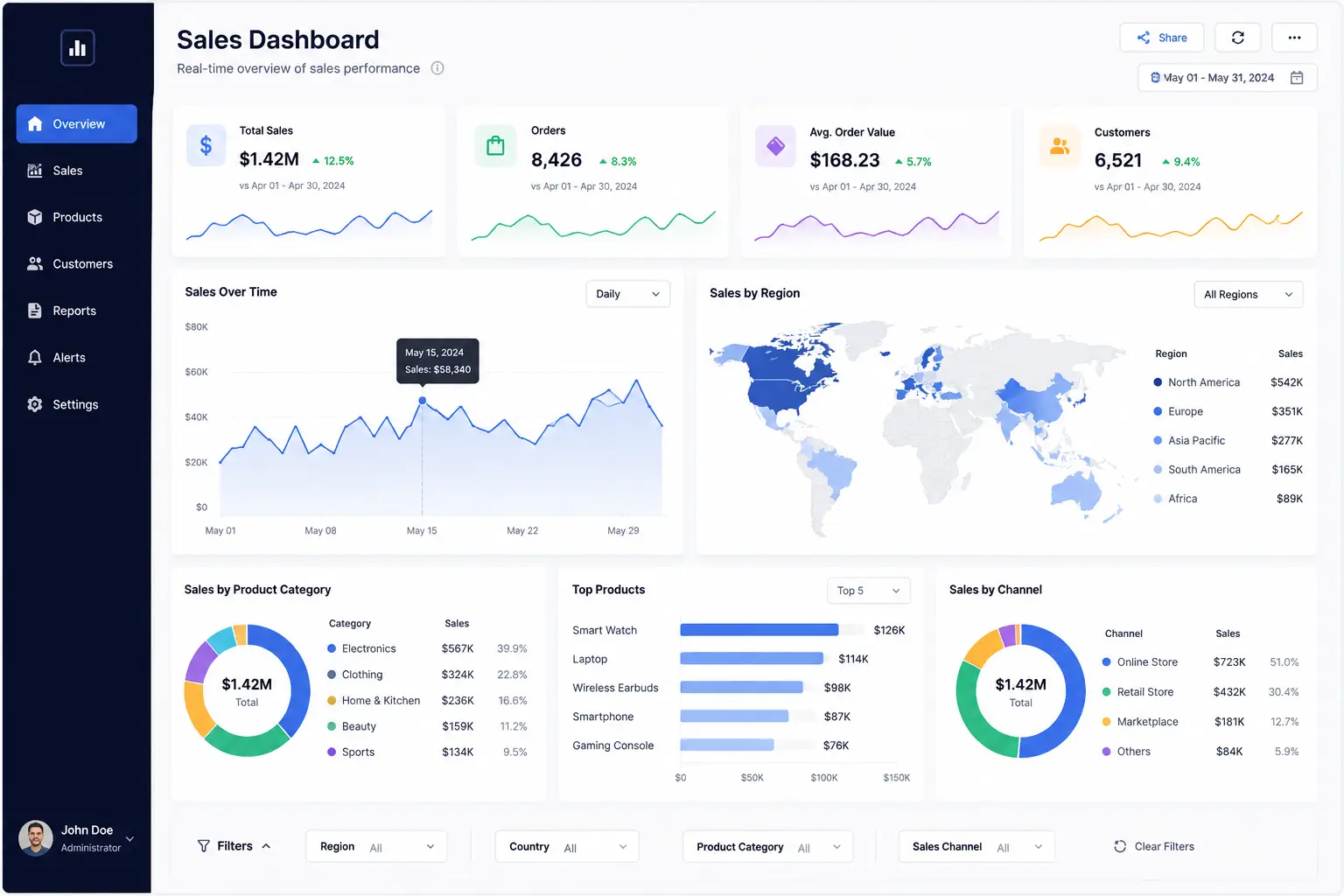Screen dimensions: 1344x896
Task: Click the Laptop sales bar
Action: [x=752, y=659]
